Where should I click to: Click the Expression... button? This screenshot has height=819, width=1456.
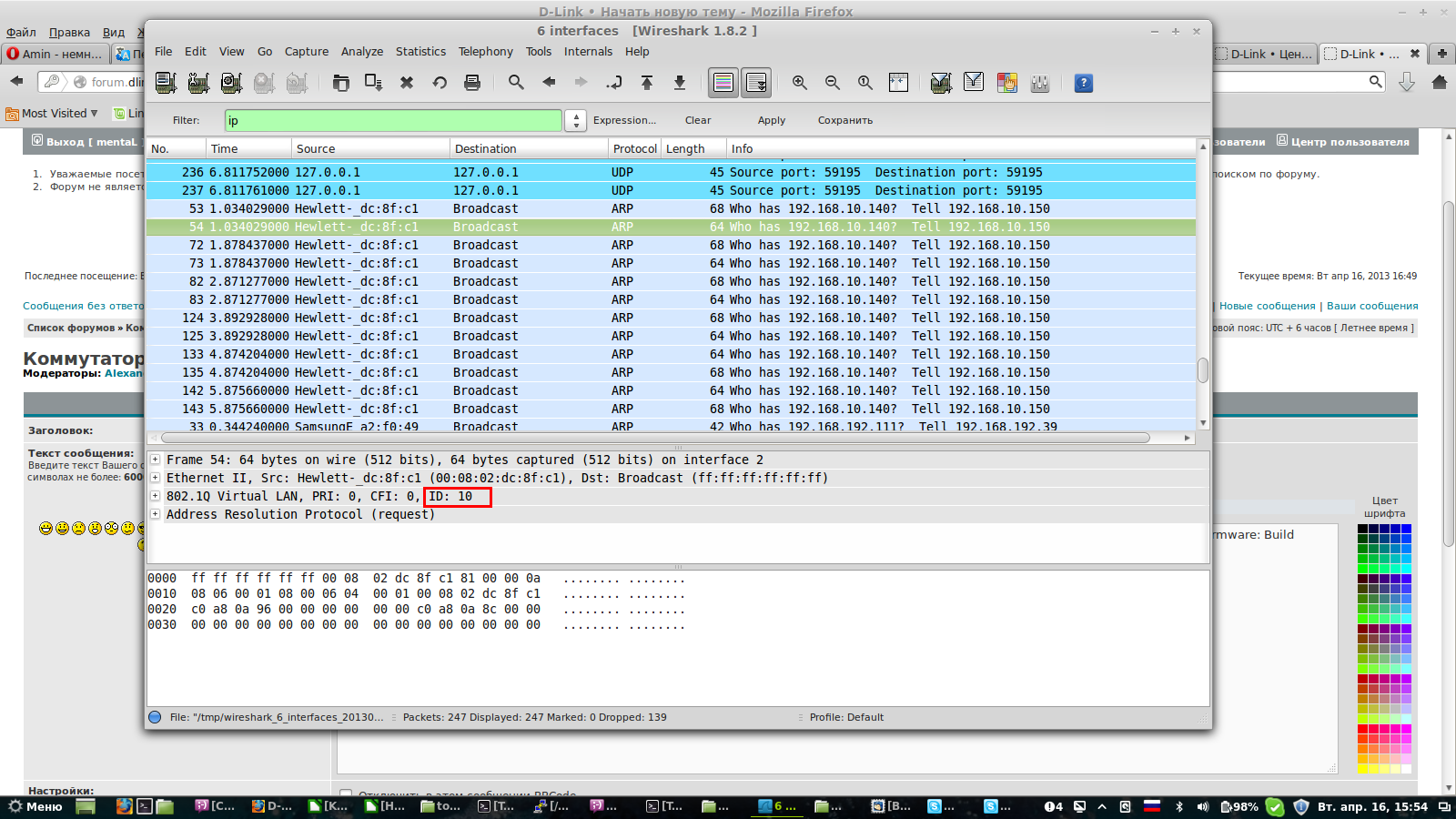pyautogui.click(x=624, y=120)
